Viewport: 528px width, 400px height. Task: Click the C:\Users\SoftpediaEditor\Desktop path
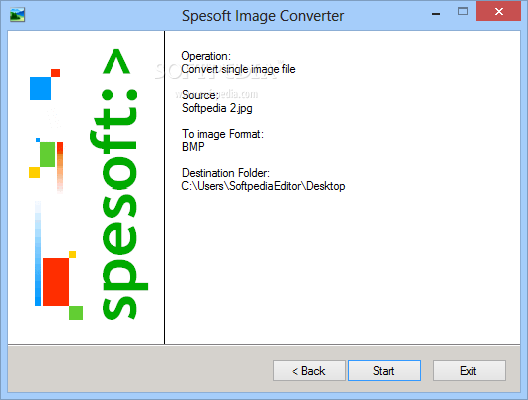pyautogui.click(x=263, y=186)
